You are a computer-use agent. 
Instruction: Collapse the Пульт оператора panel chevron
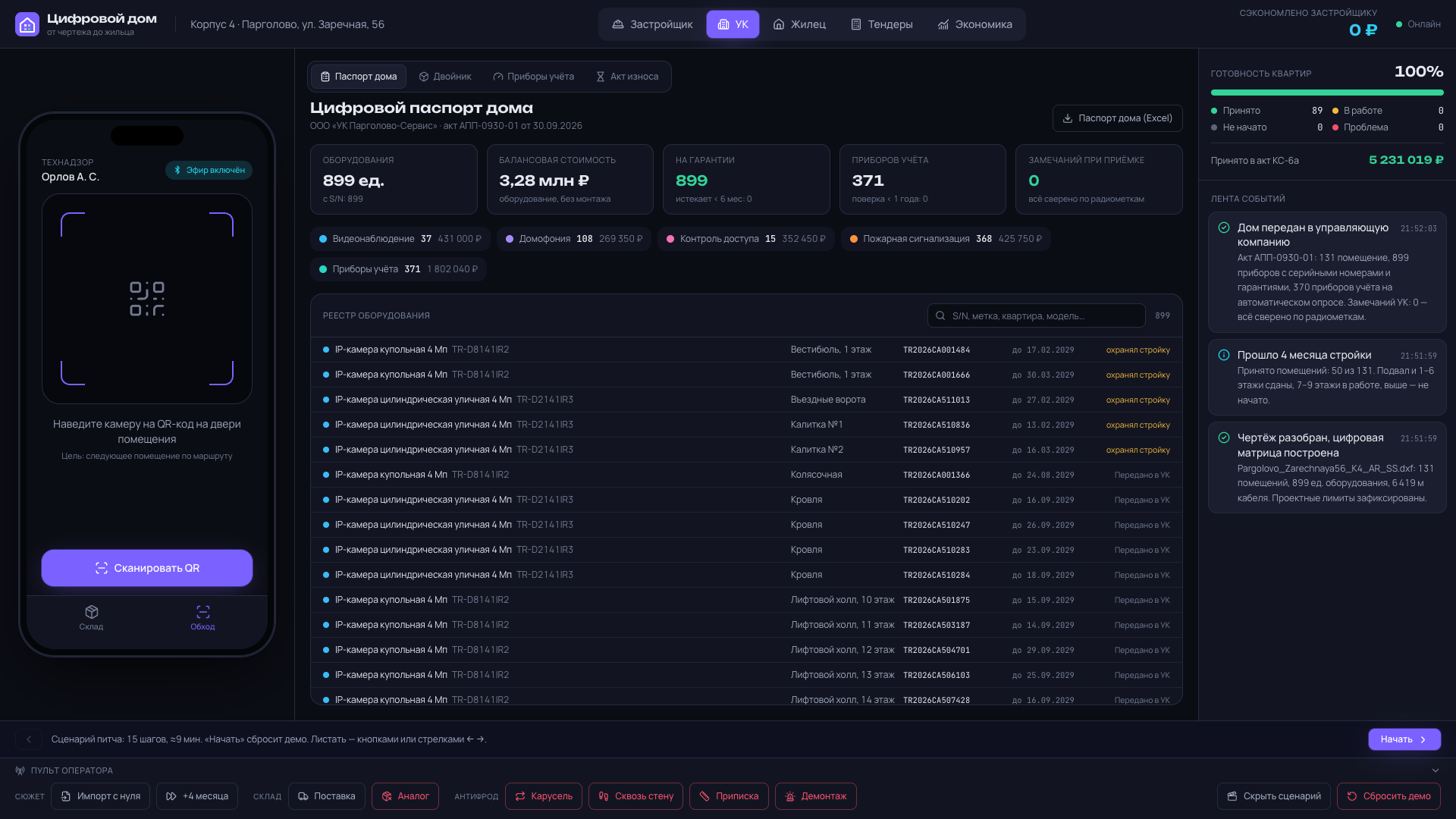(1436, 770)
